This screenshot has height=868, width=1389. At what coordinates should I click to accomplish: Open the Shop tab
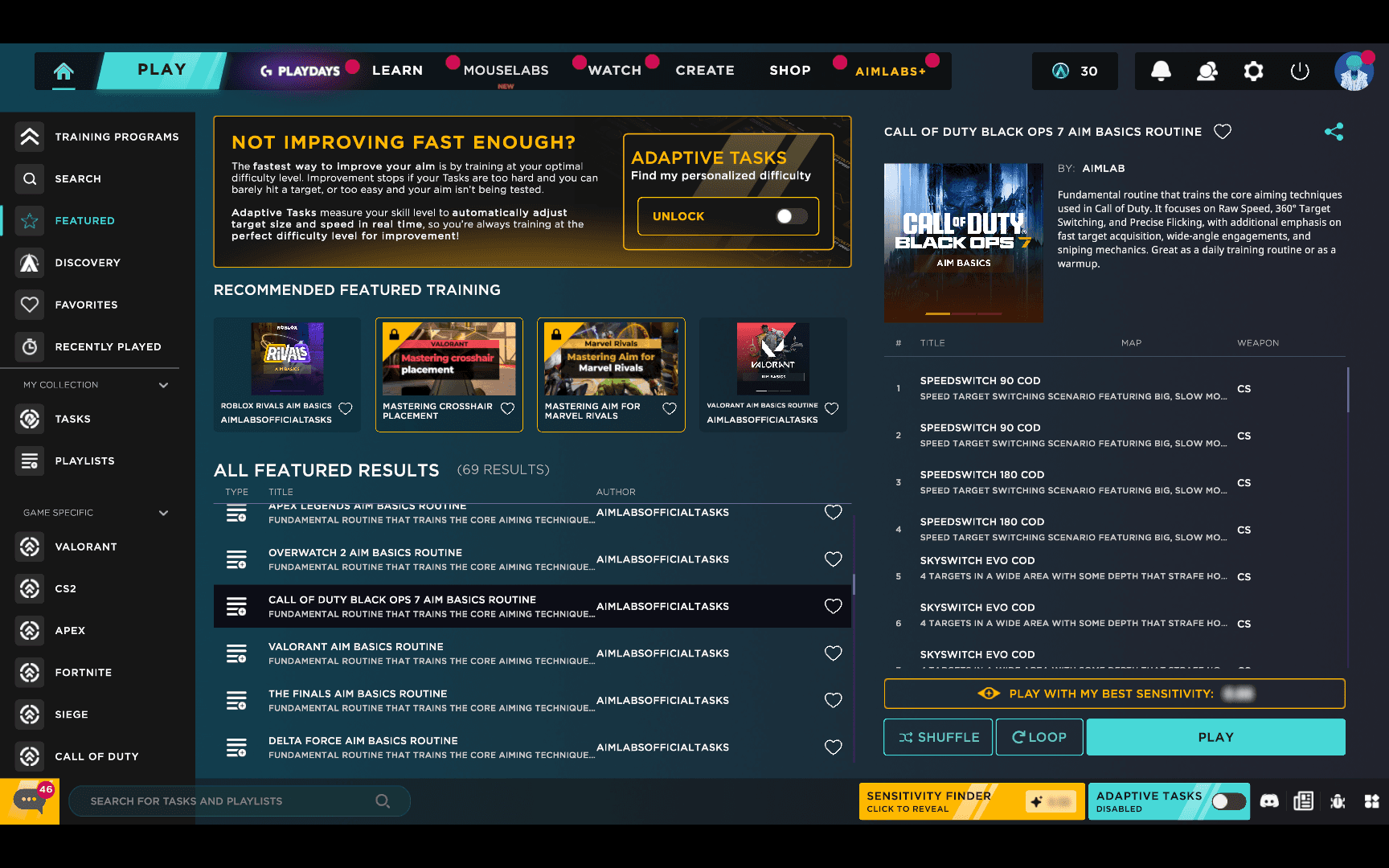tap(790, 71)
